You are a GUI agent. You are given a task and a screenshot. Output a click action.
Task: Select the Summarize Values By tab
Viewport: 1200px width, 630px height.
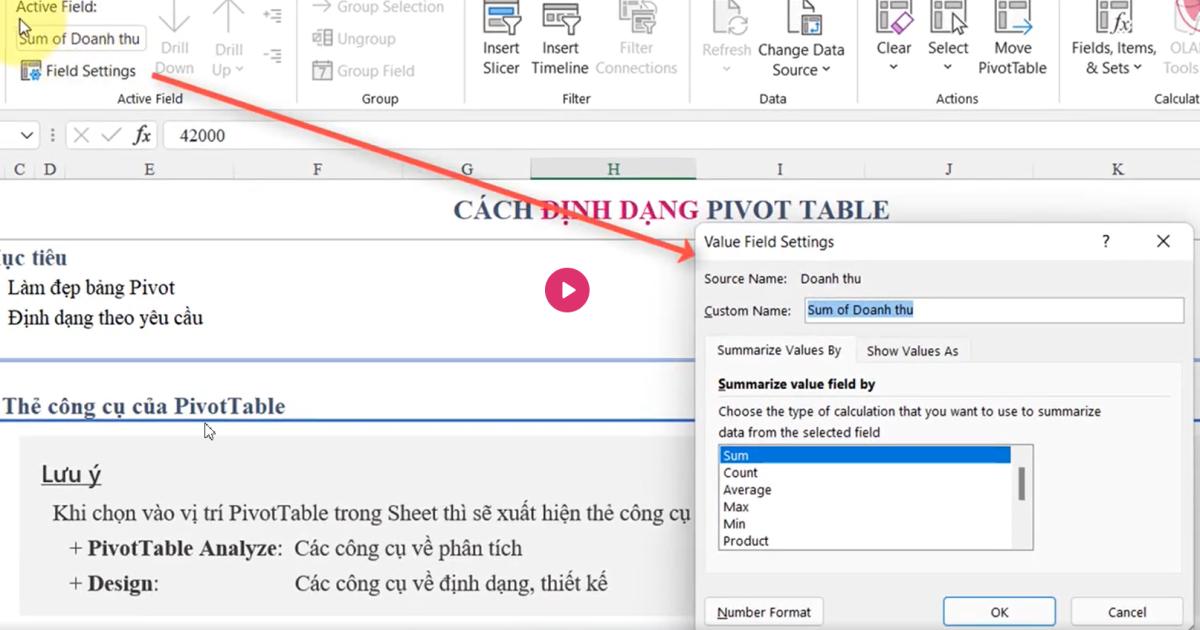pos(779,350)
